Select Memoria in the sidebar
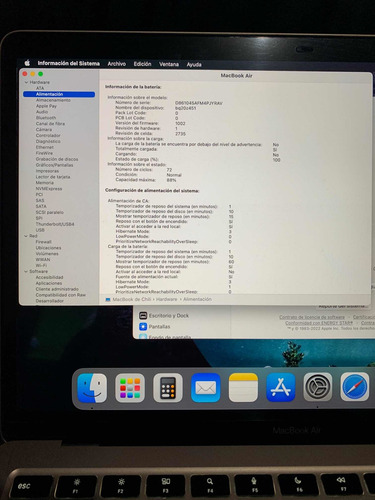Screen dimensions: 375x500 [x=44, y=183]
